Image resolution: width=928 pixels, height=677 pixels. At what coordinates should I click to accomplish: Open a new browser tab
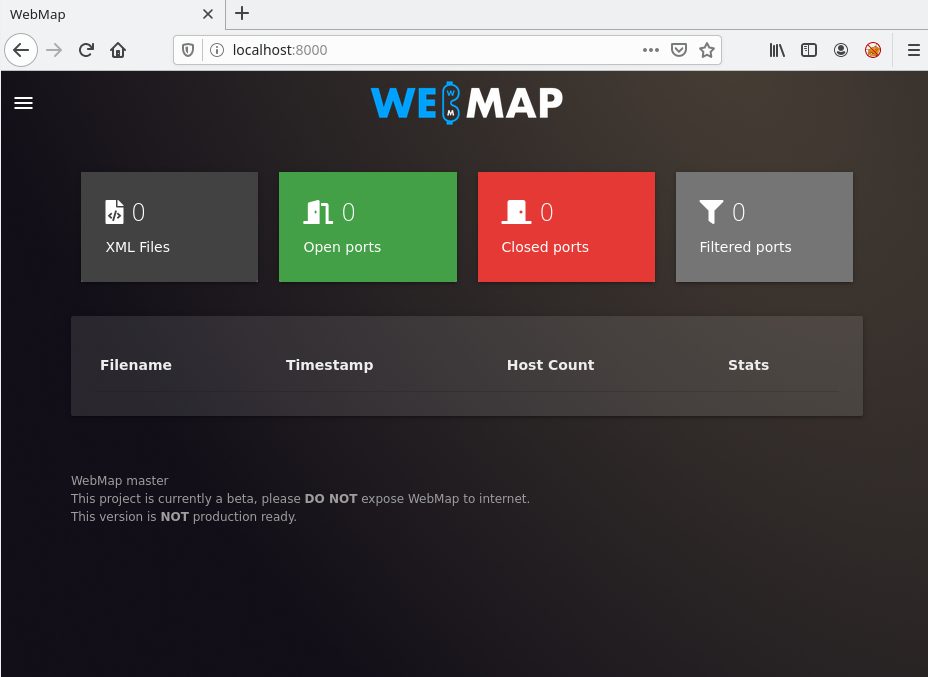coord(242,14)
